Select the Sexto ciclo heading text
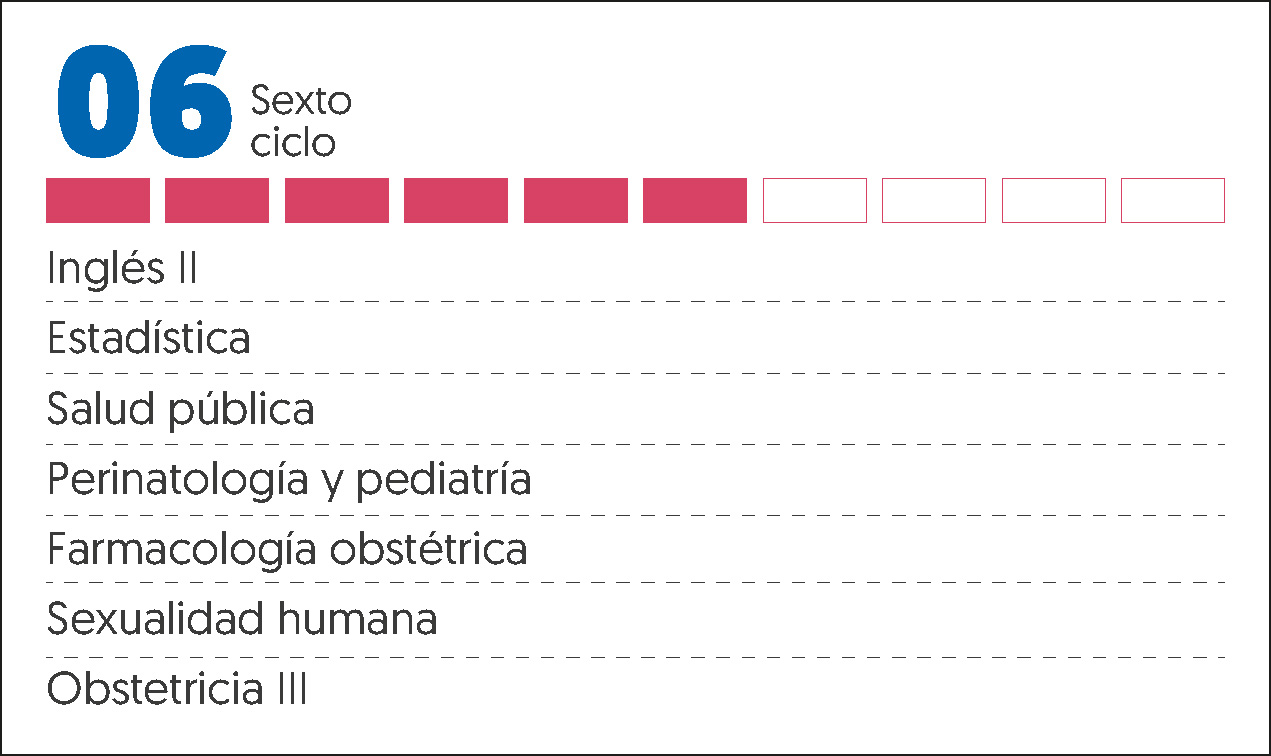Image resolution: width=1271 pixels, height=756 pixels. click(301, 122)
